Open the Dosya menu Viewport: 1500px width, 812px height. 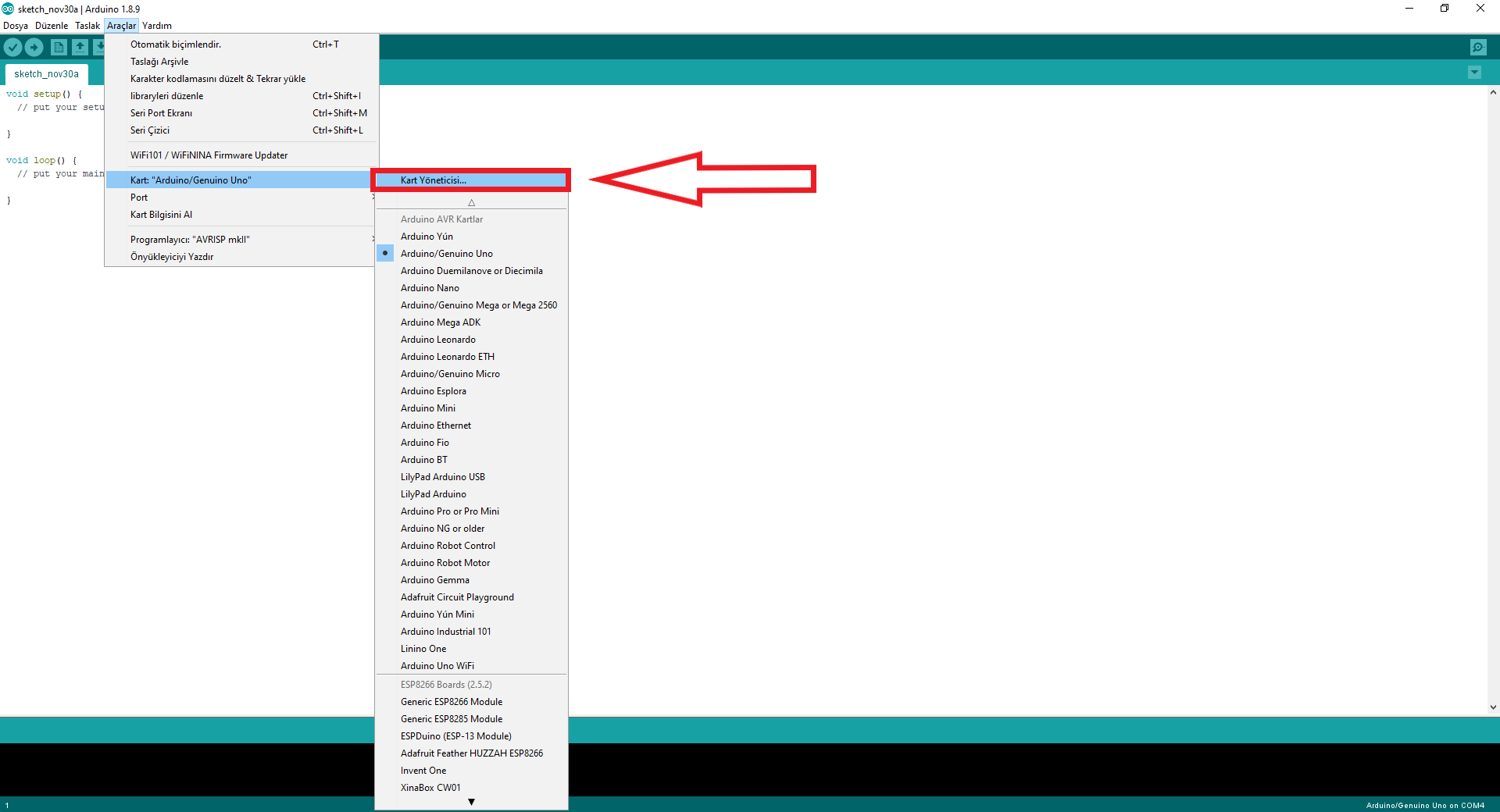pyautogui.click(x=16, y=25)
